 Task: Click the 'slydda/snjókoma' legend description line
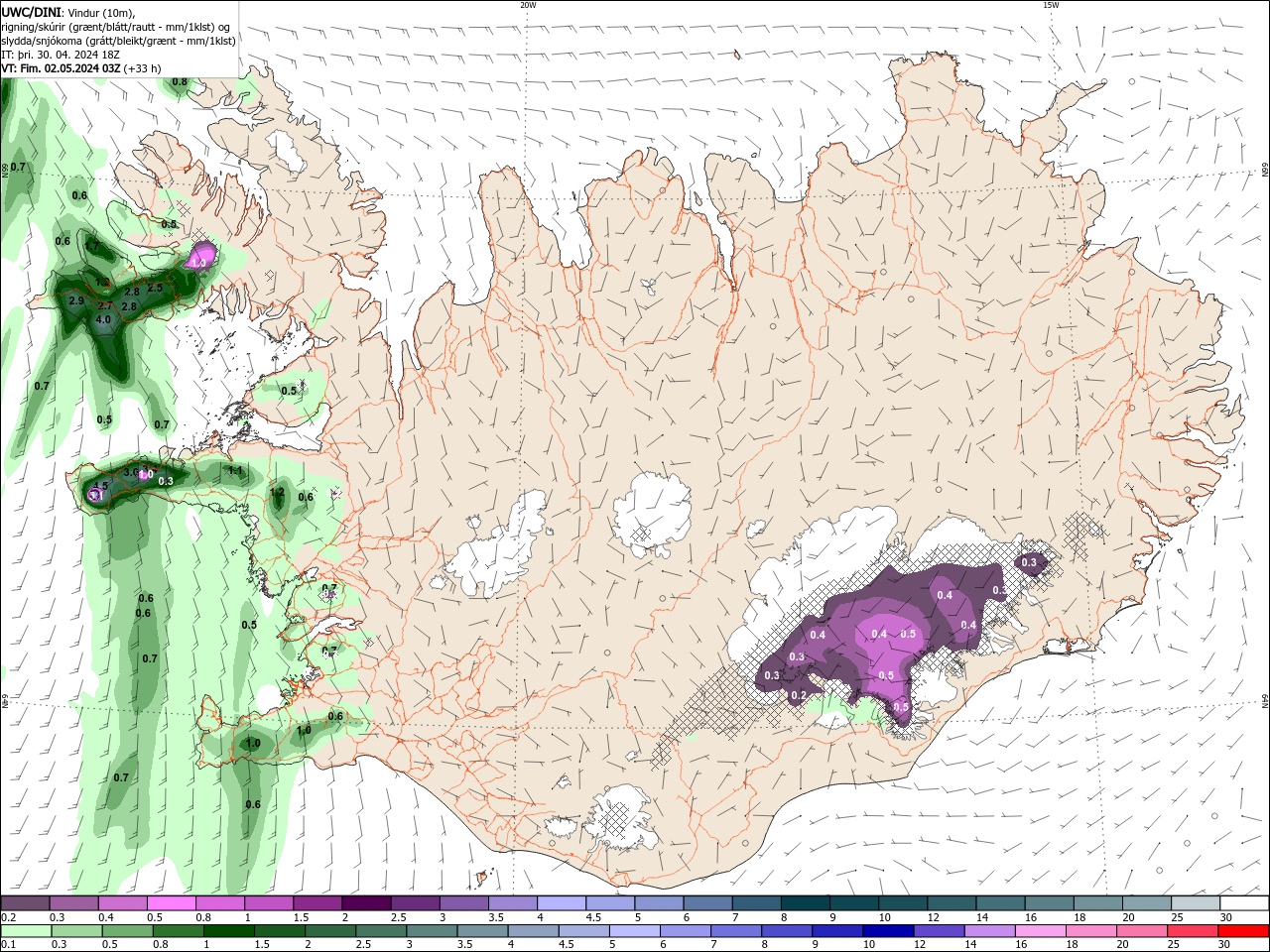(x=119, y=41)
